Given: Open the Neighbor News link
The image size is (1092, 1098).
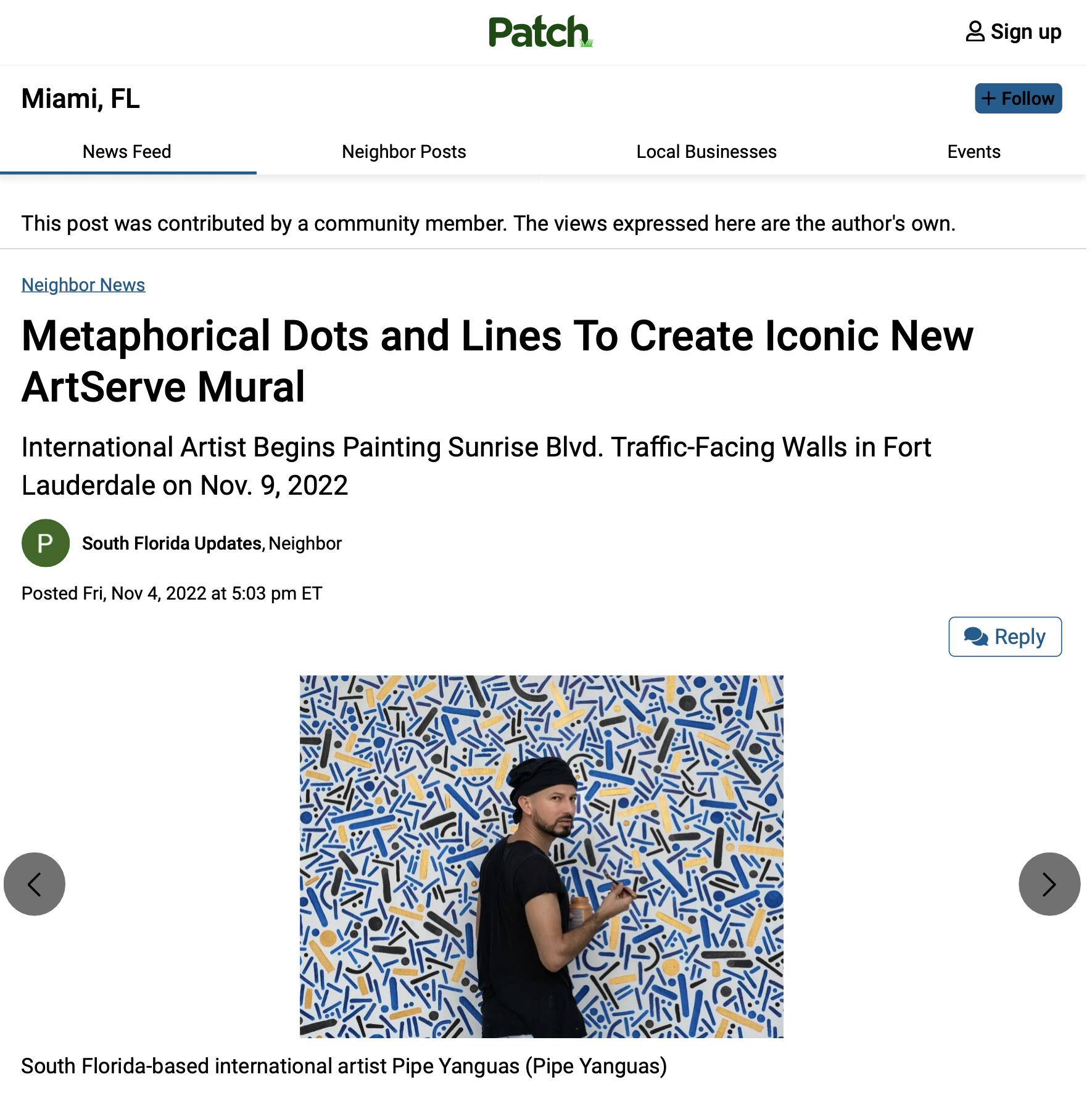Looking at the screenshot, I should coord(83,285).
